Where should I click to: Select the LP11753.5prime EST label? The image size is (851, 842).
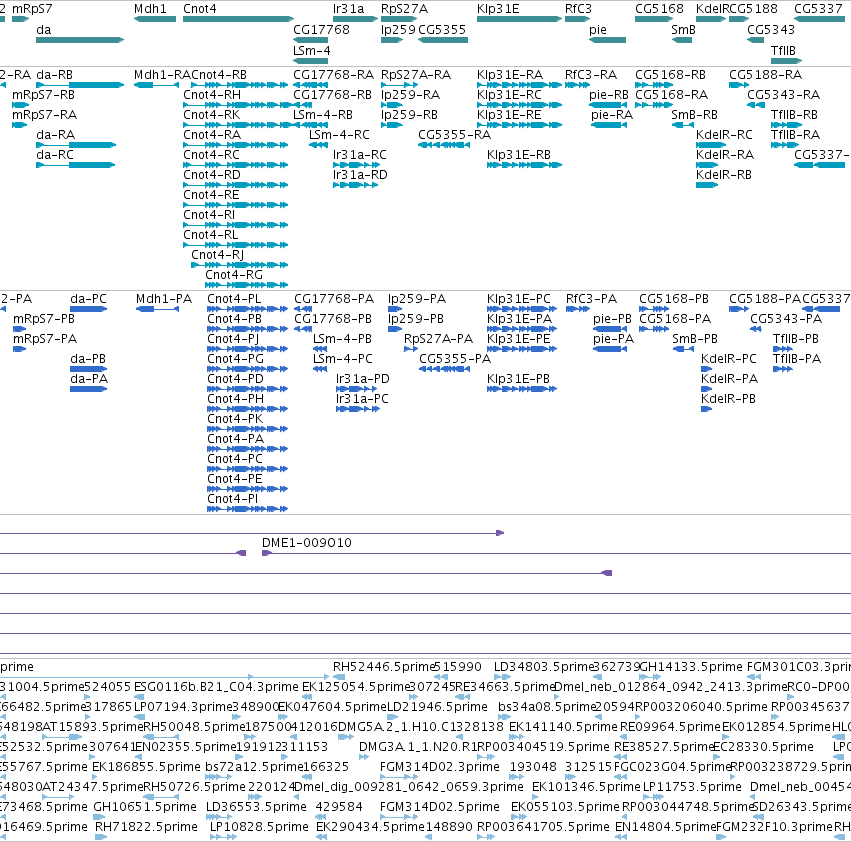click(692, 786)
